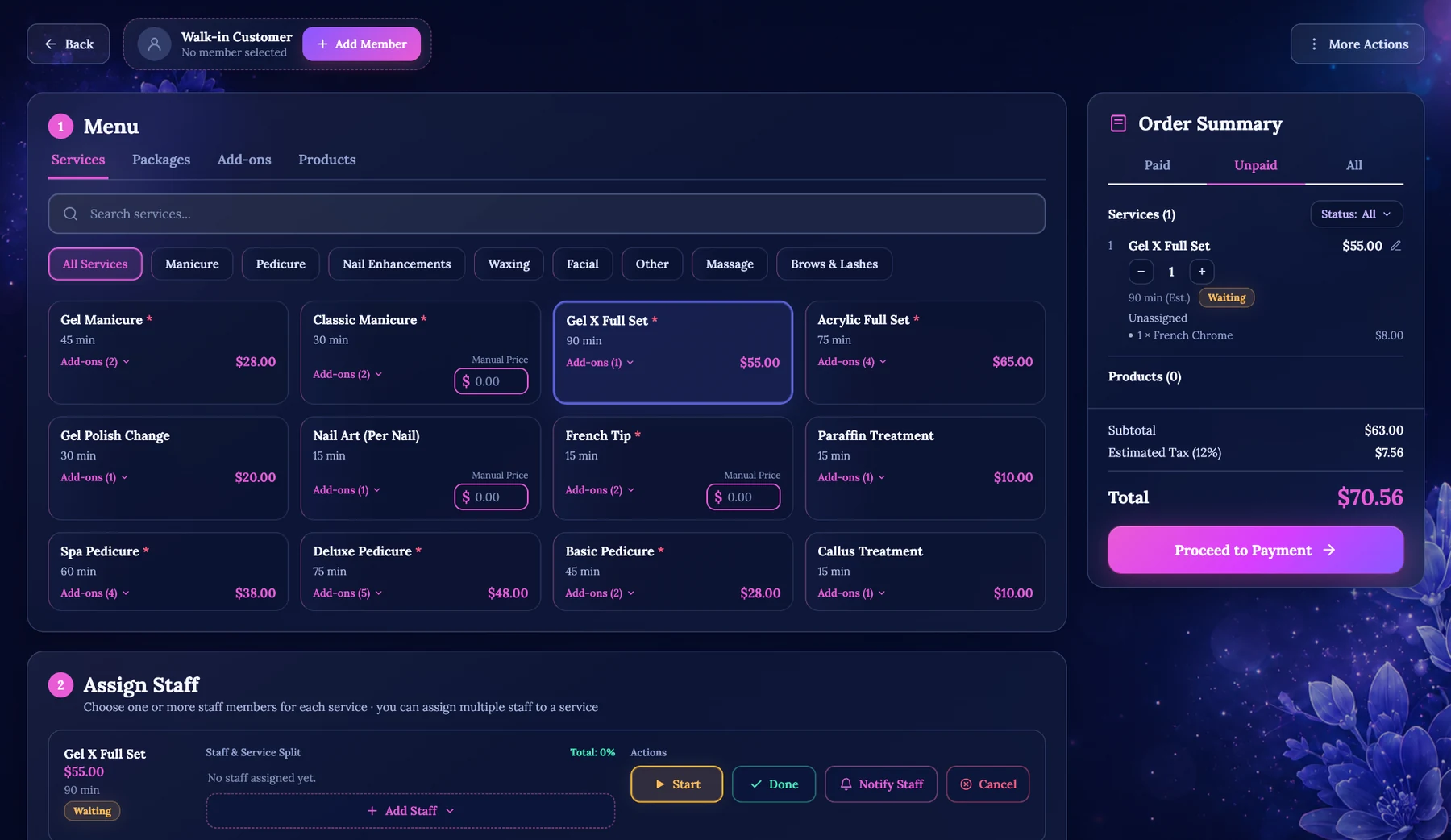This screenshot has width=1451, height=840.
Task: Click the edit pencil icon beside $55.00
Action: (1395, 246)
